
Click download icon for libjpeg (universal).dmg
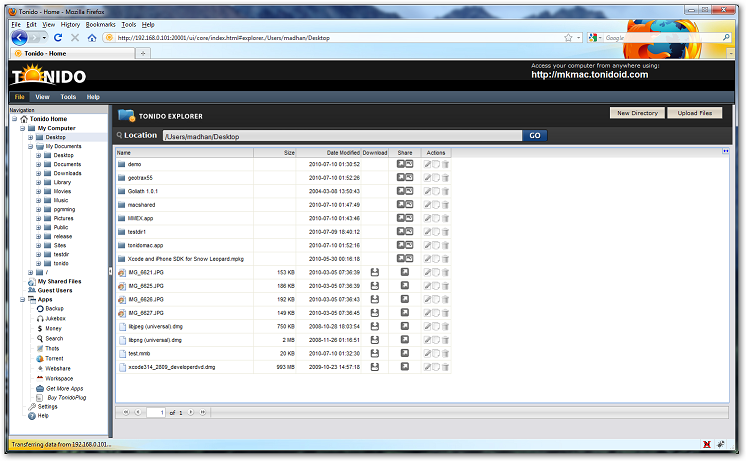375,326
